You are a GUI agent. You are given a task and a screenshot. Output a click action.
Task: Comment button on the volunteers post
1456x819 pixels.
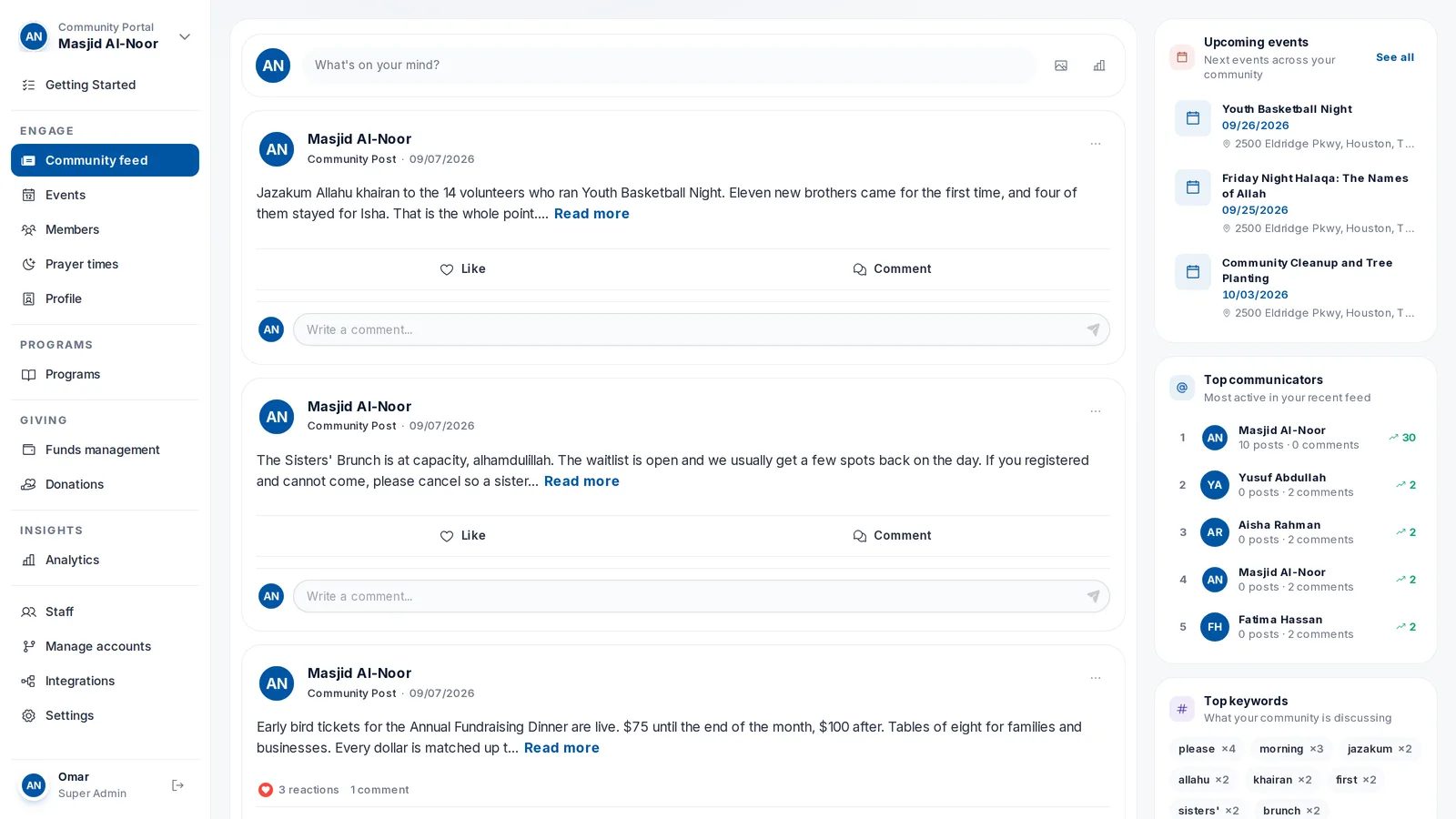[892, 269]
